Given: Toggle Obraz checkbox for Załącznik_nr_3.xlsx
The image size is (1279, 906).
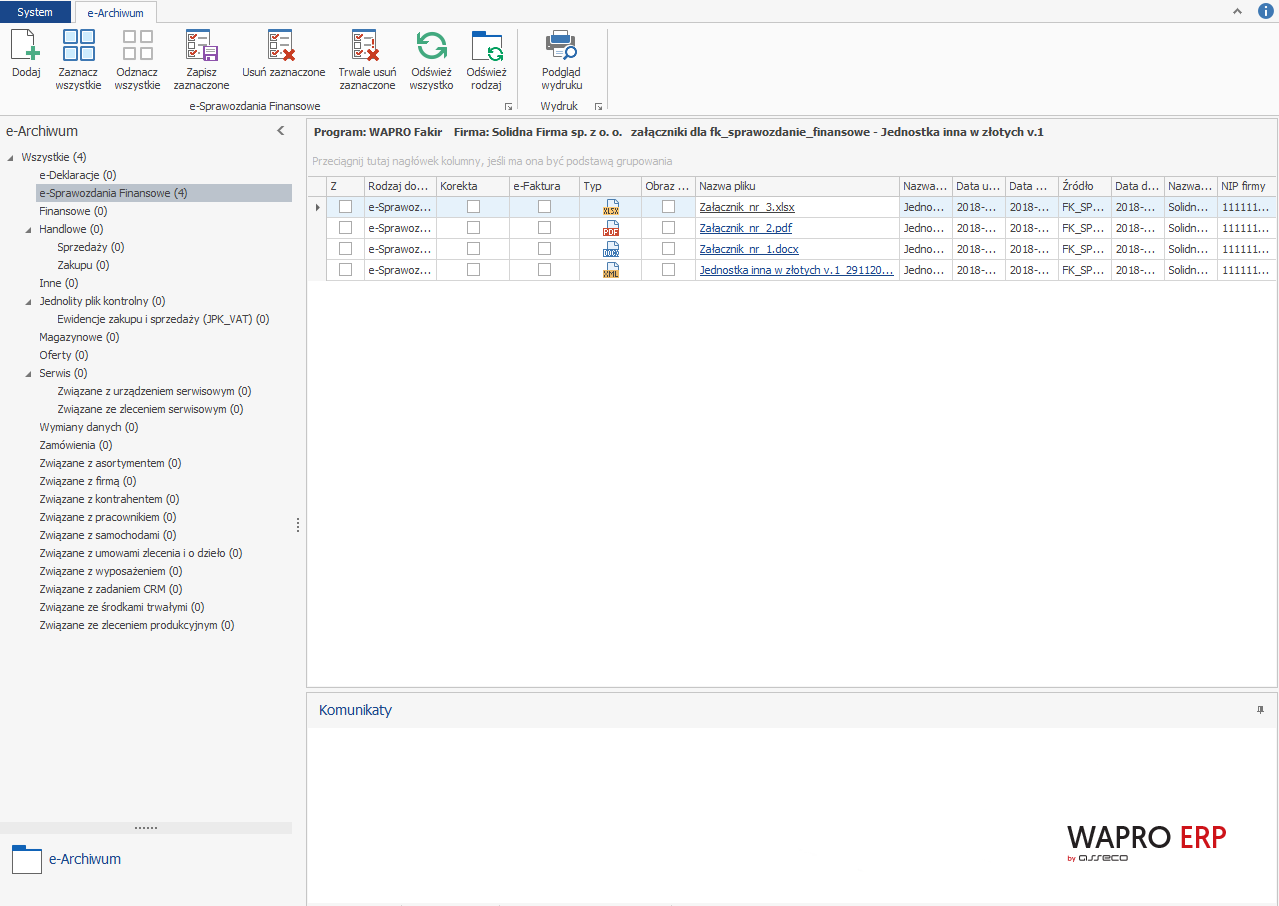Looking at the screenshot, I should pos(668,207).
